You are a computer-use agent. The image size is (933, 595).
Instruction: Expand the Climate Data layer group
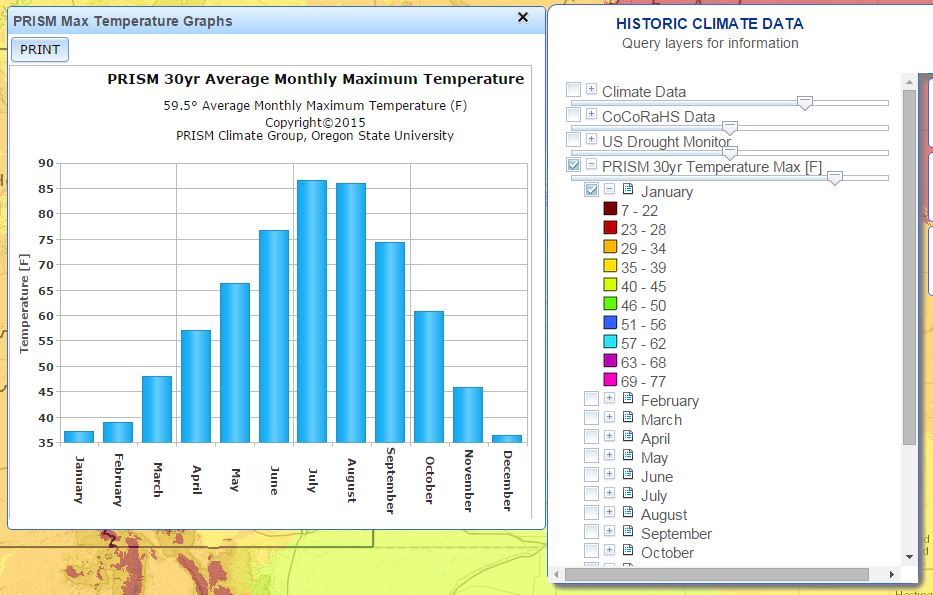(x=591, y=90)
